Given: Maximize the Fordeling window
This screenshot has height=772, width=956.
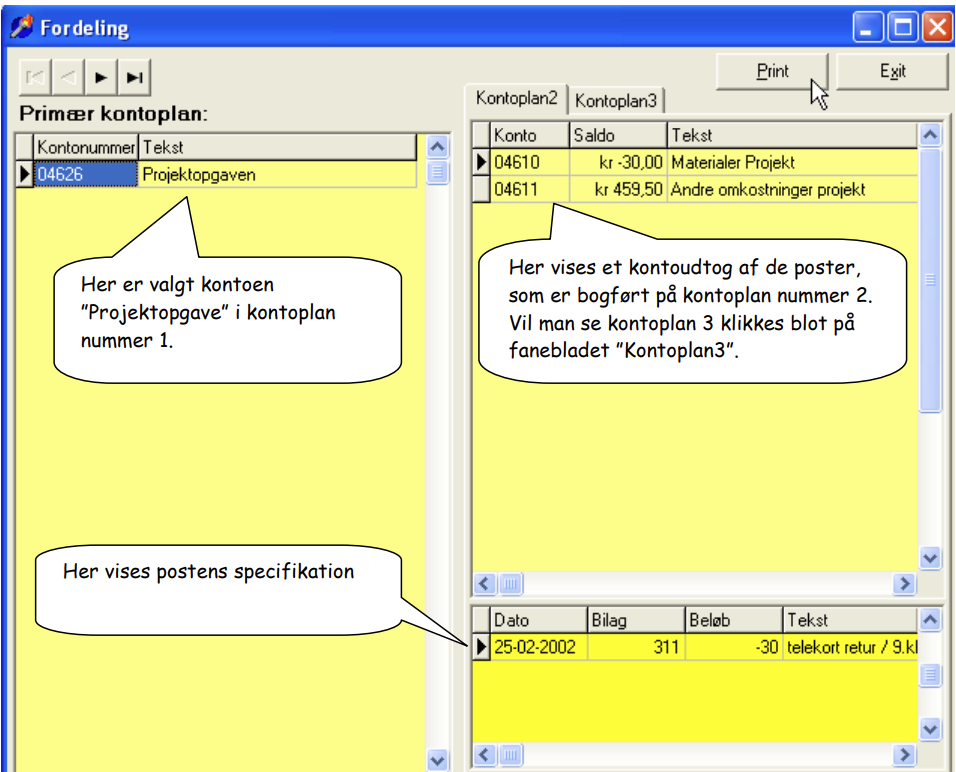Looking at the screenshot, I should (x=903, y=27).
